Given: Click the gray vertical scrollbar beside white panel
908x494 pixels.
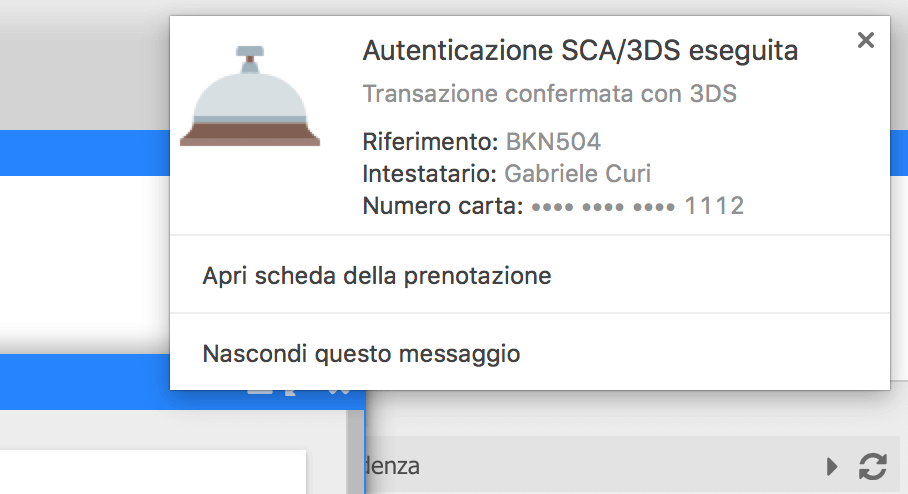Looking at the screenshot, I should [x=355, y=452].
